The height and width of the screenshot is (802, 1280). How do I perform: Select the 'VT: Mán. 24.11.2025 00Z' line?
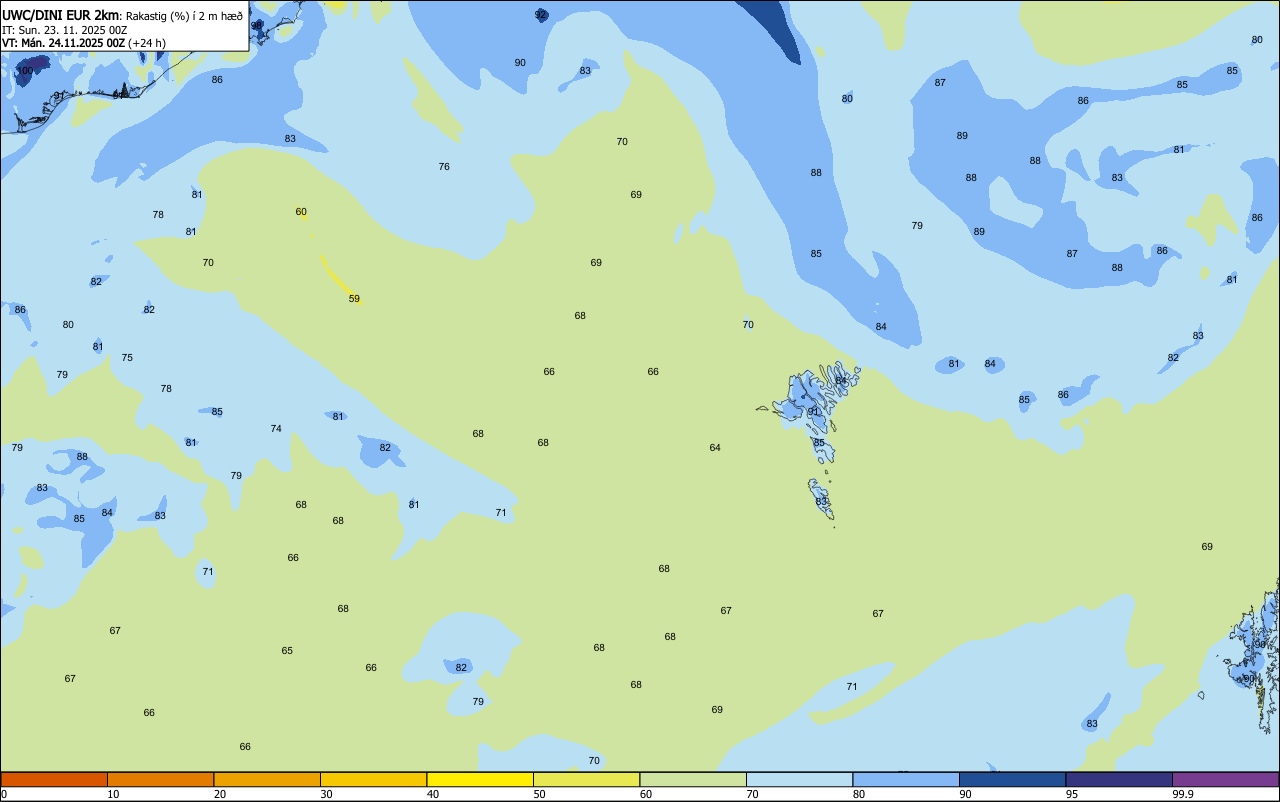[x=63, y=43]
